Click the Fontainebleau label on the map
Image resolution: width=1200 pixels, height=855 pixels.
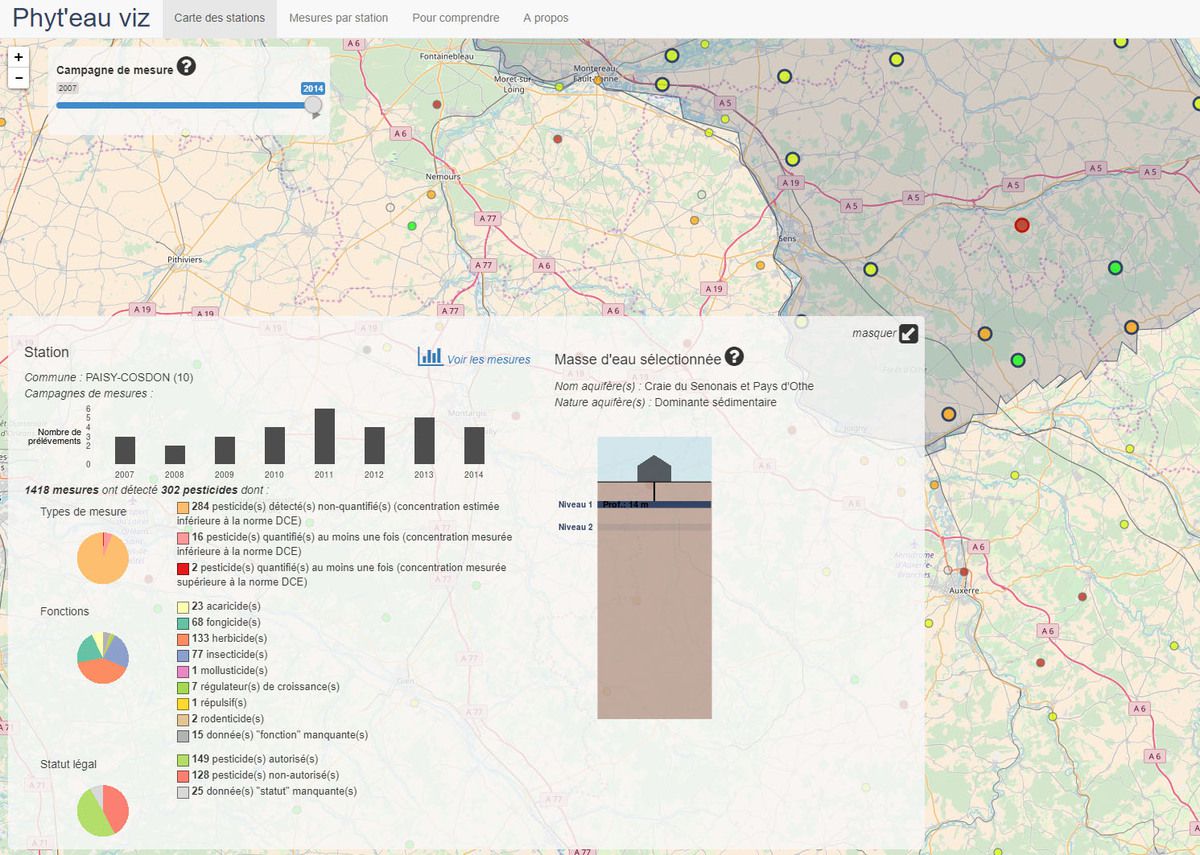click(x=447, y=57)
